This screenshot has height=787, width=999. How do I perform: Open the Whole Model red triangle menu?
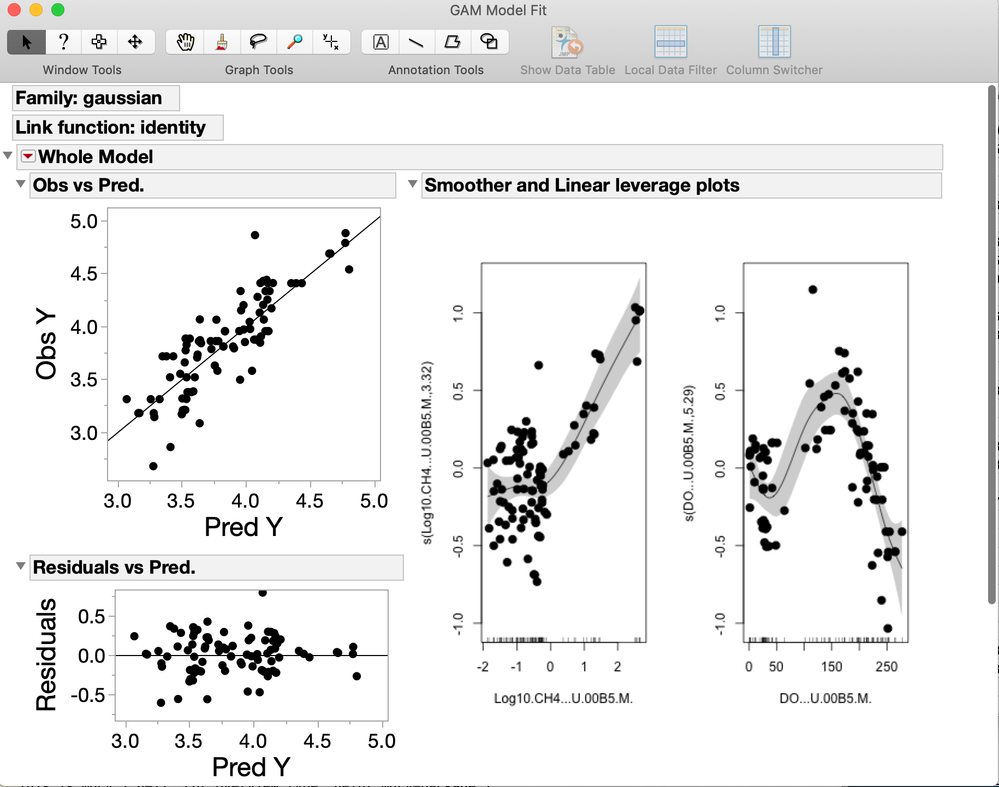pyautogui.click(x=28, y=156)
